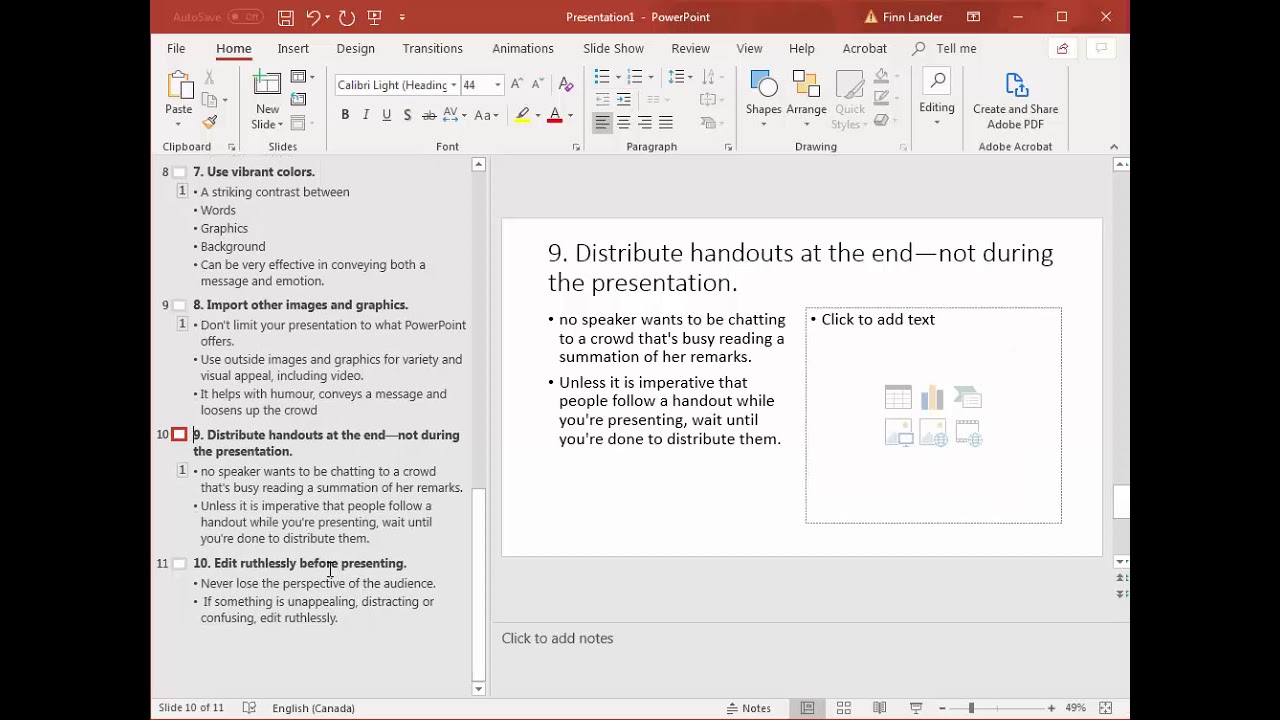Switch to Reading view
The image size is (1280, 720).
click(x=879, y=708)
